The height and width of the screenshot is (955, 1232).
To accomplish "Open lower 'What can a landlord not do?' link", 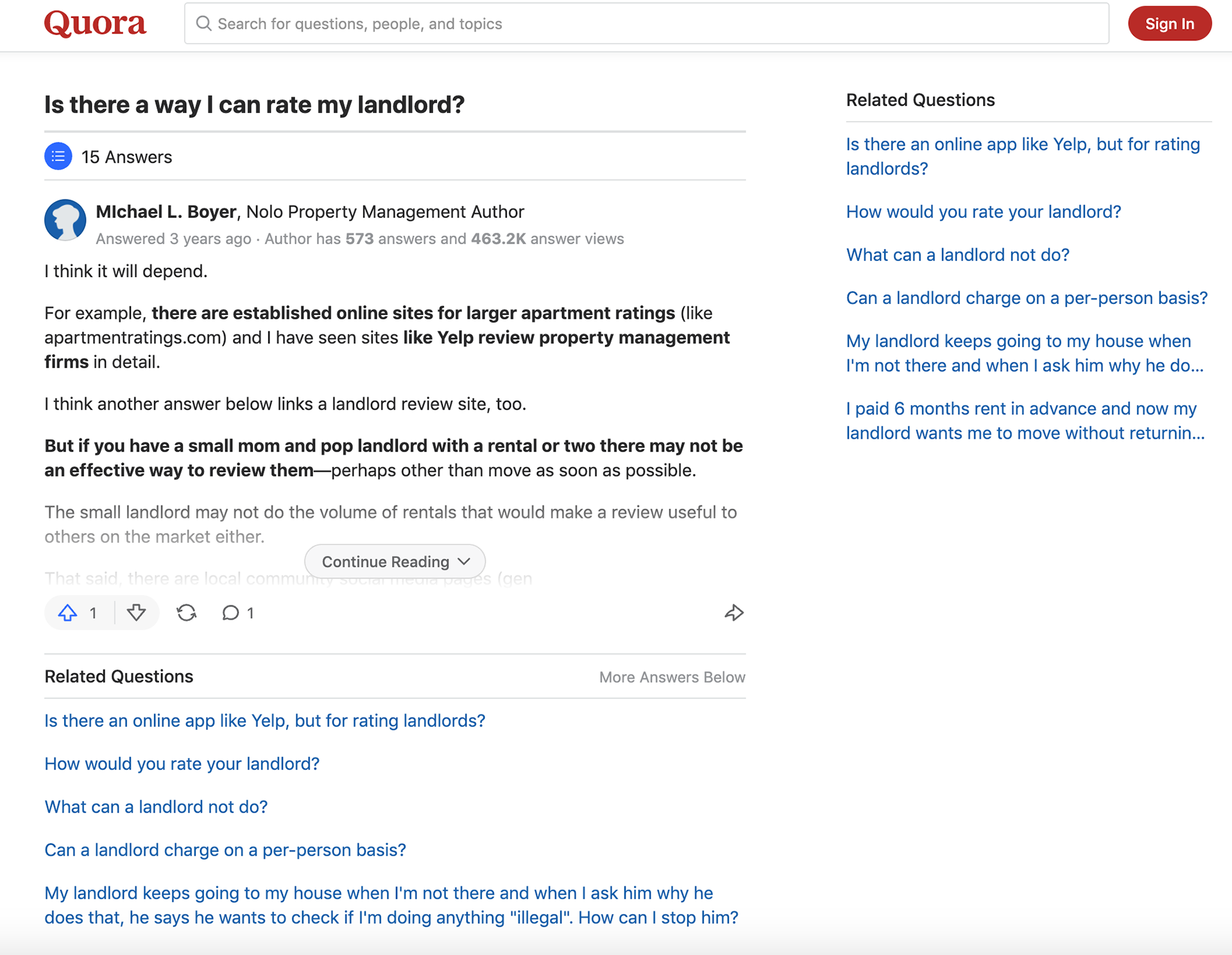I will [156, 807].
